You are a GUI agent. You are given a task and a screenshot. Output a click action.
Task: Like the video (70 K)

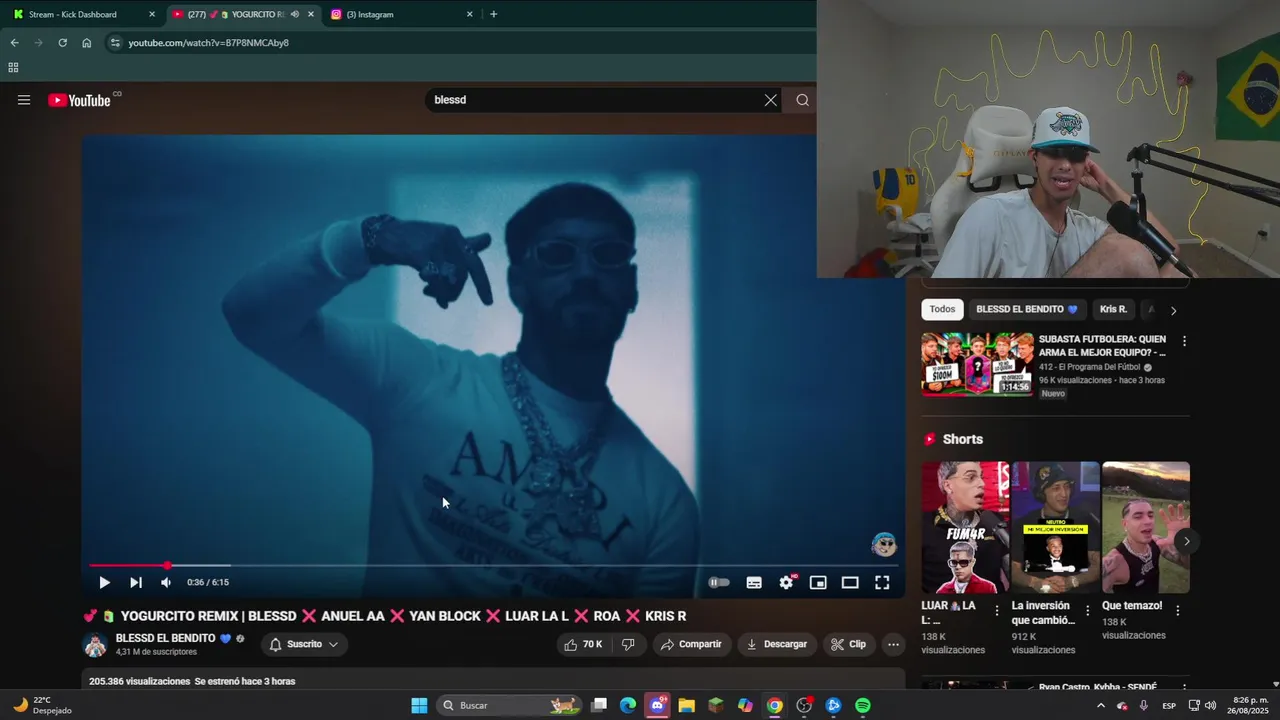[x=584, y=645]
